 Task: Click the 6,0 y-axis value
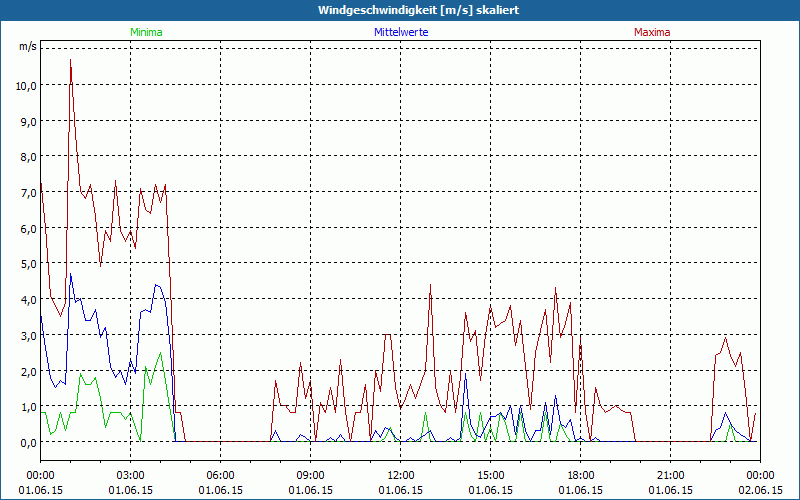tap(29, 229)
